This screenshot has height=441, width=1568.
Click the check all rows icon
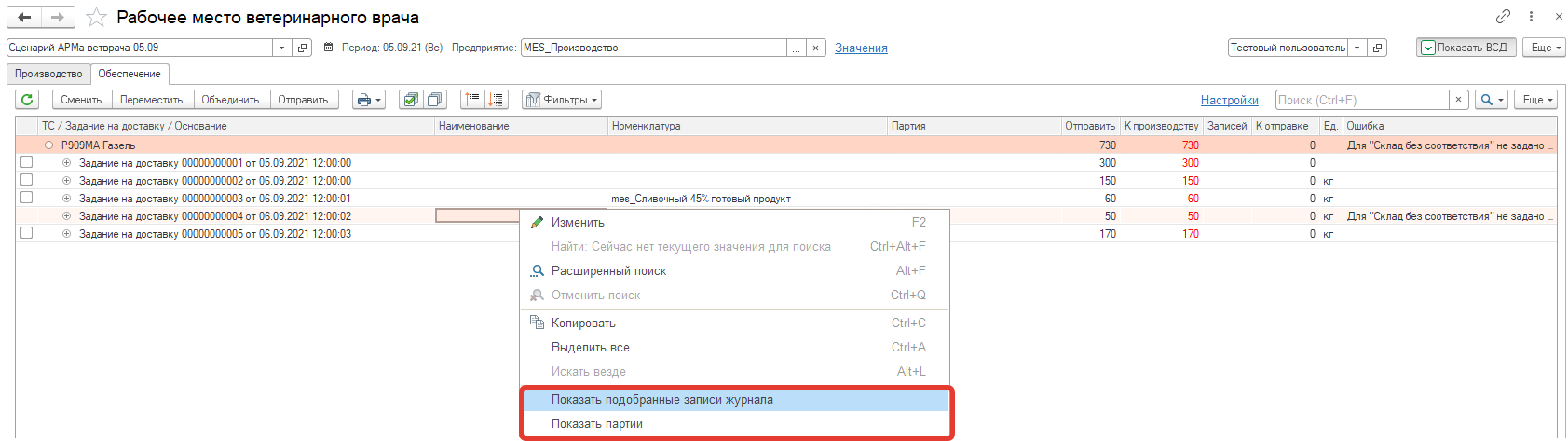(x=410, y=100)
